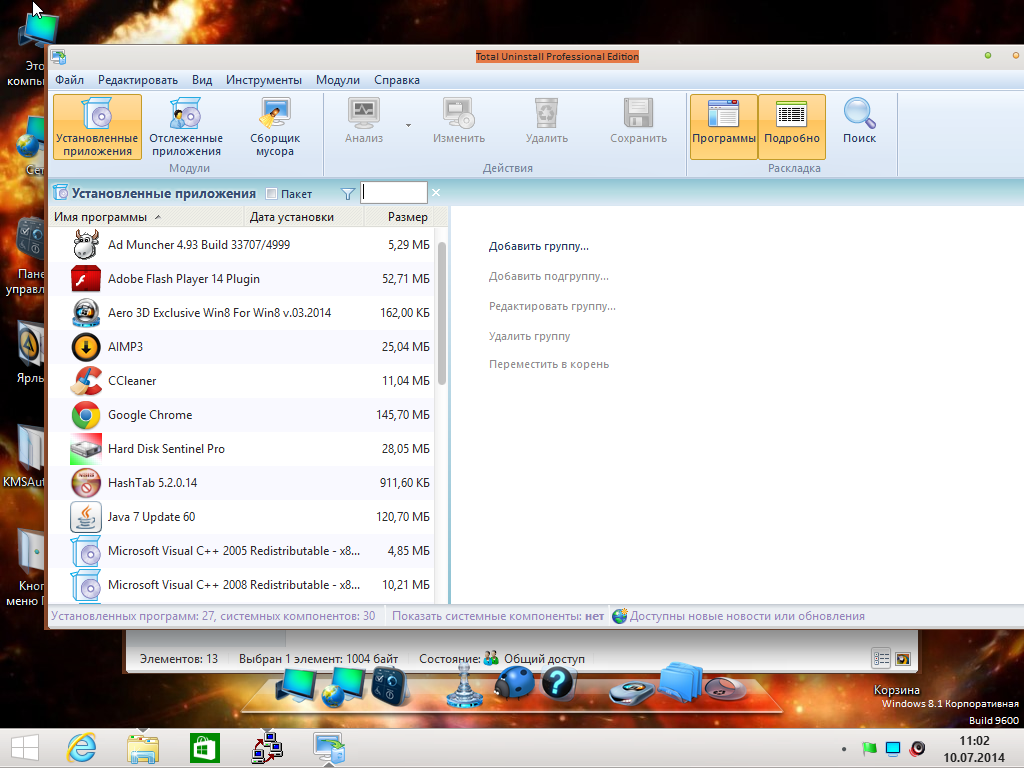Open Отслеженные приложения module
The width and height of the screenshot is (1024, 768).
coord(186,127)
